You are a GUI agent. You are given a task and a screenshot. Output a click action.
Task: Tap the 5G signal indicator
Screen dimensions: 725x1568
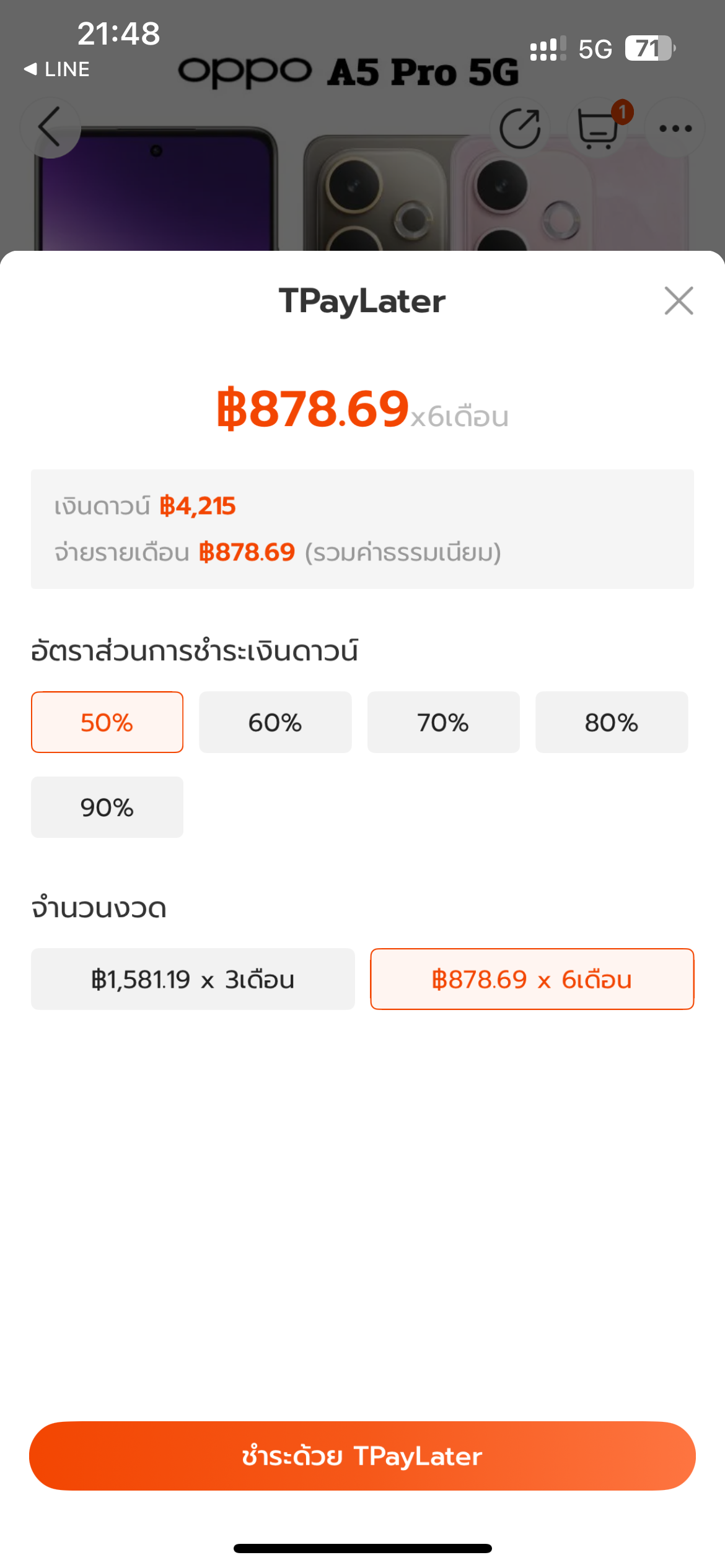click(x=595, y=49)
